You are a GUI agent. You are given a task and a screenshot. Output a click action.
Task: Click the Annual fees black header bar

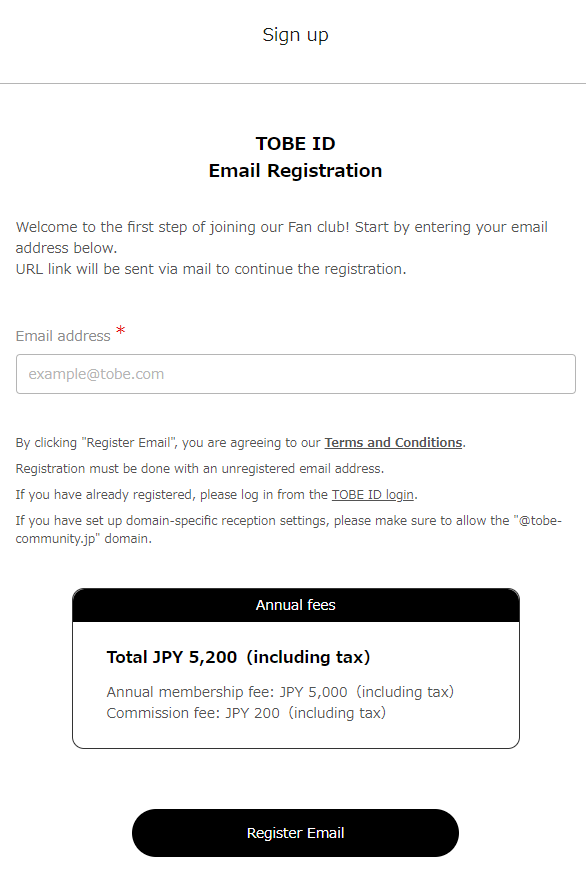coord(296,605)
